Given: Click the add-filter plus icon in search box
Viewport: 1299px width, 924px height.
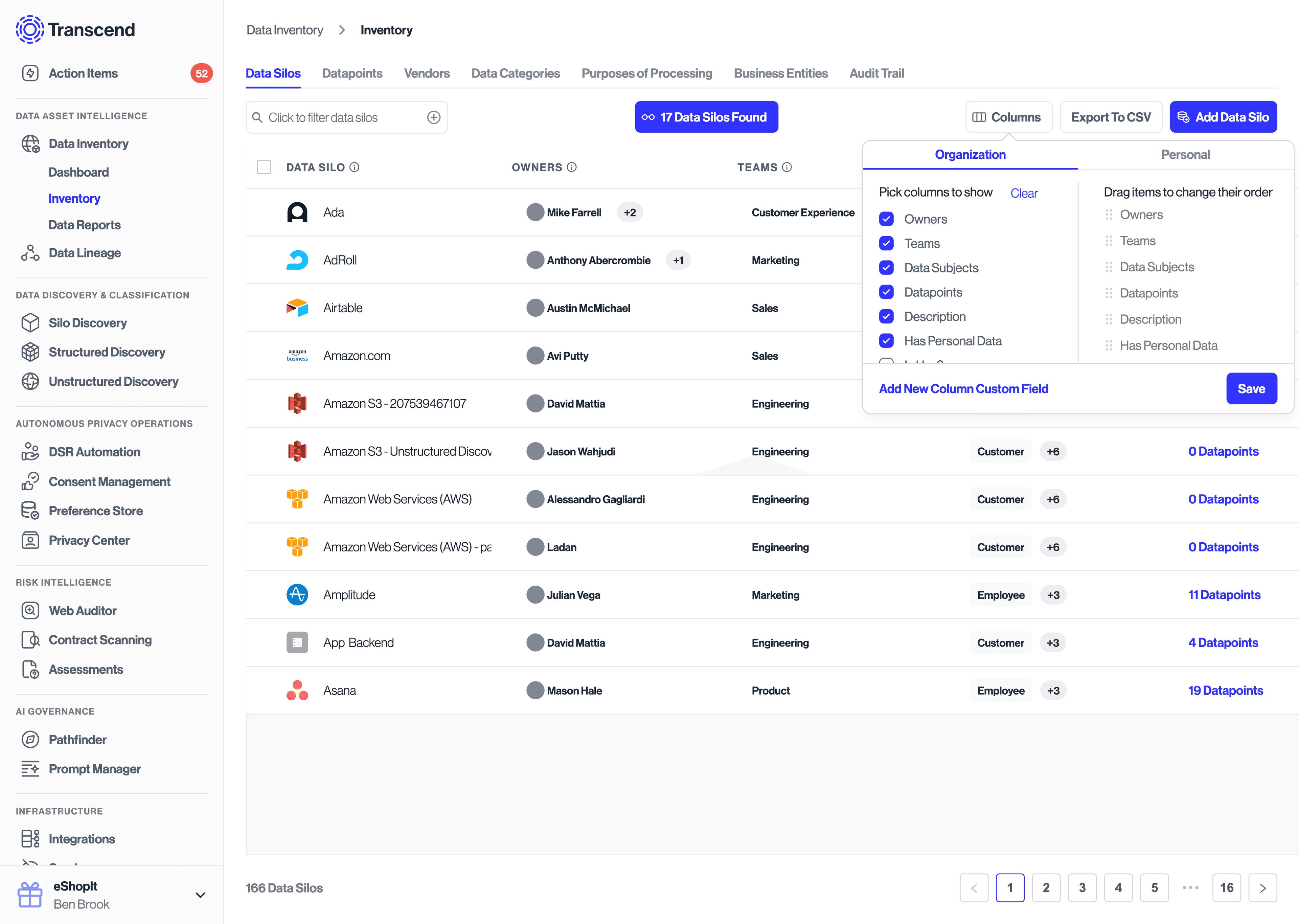Looking at the screenshot, I should (433, 117).
